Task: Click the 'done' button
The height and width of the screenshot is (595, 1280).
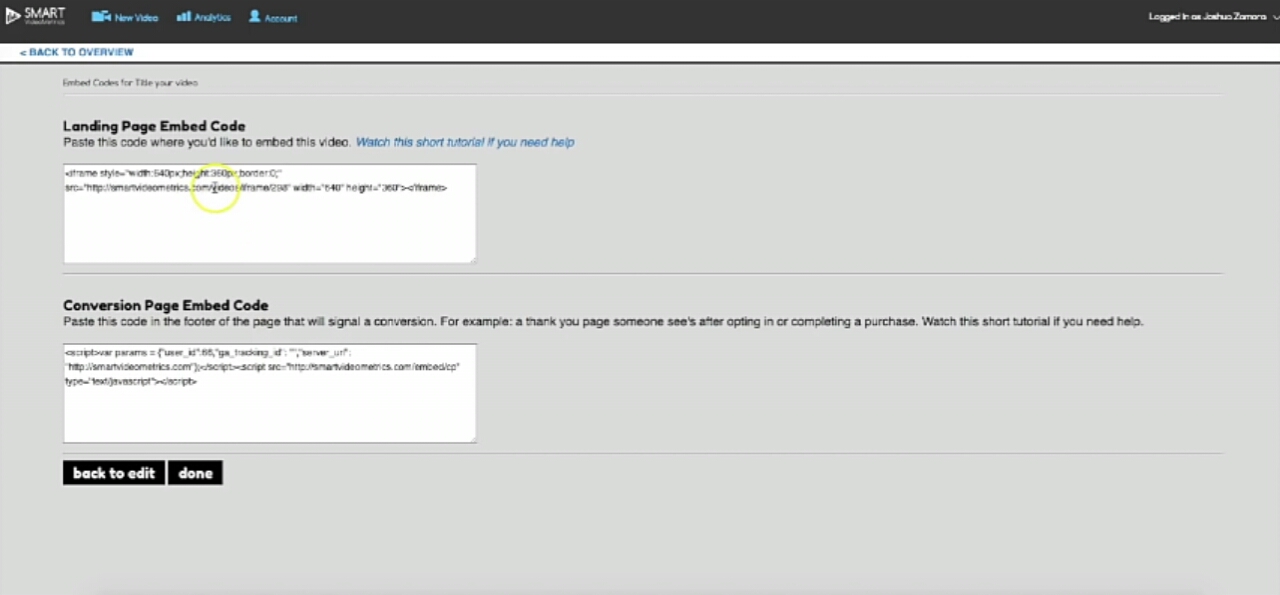Action: [195, 473]
